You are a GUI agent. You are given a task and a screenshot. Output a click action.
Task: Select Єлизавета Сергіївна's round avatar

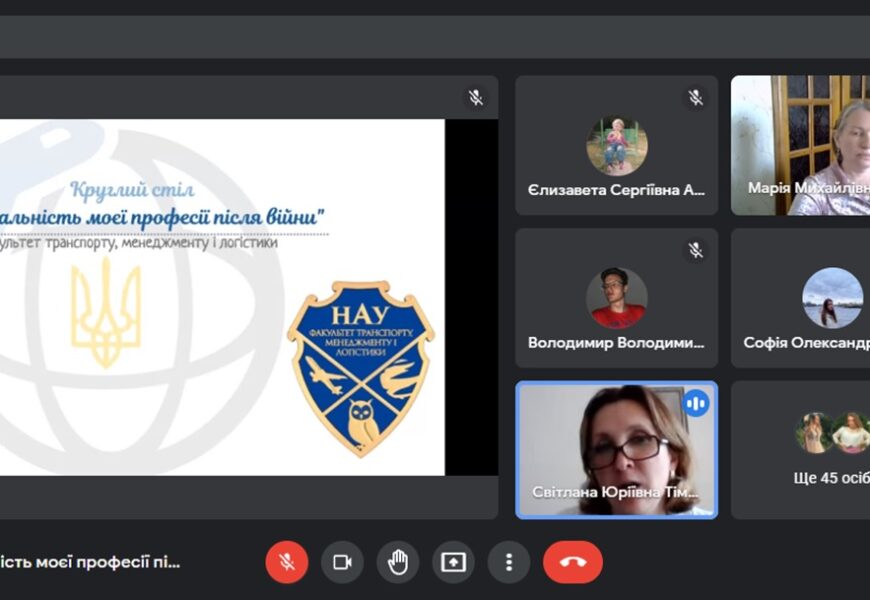point(616,145)
